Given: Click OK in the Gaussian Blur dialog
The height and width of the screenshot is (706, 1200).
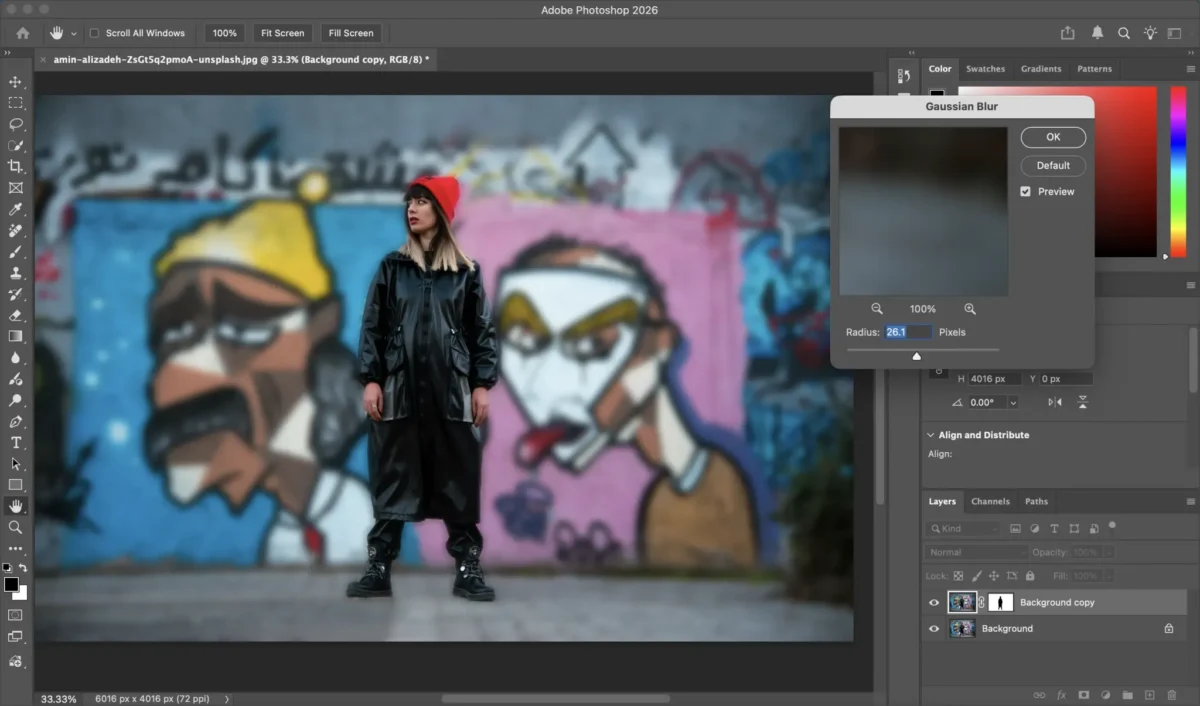Looking at the screenshot, I should [1052, 137].
